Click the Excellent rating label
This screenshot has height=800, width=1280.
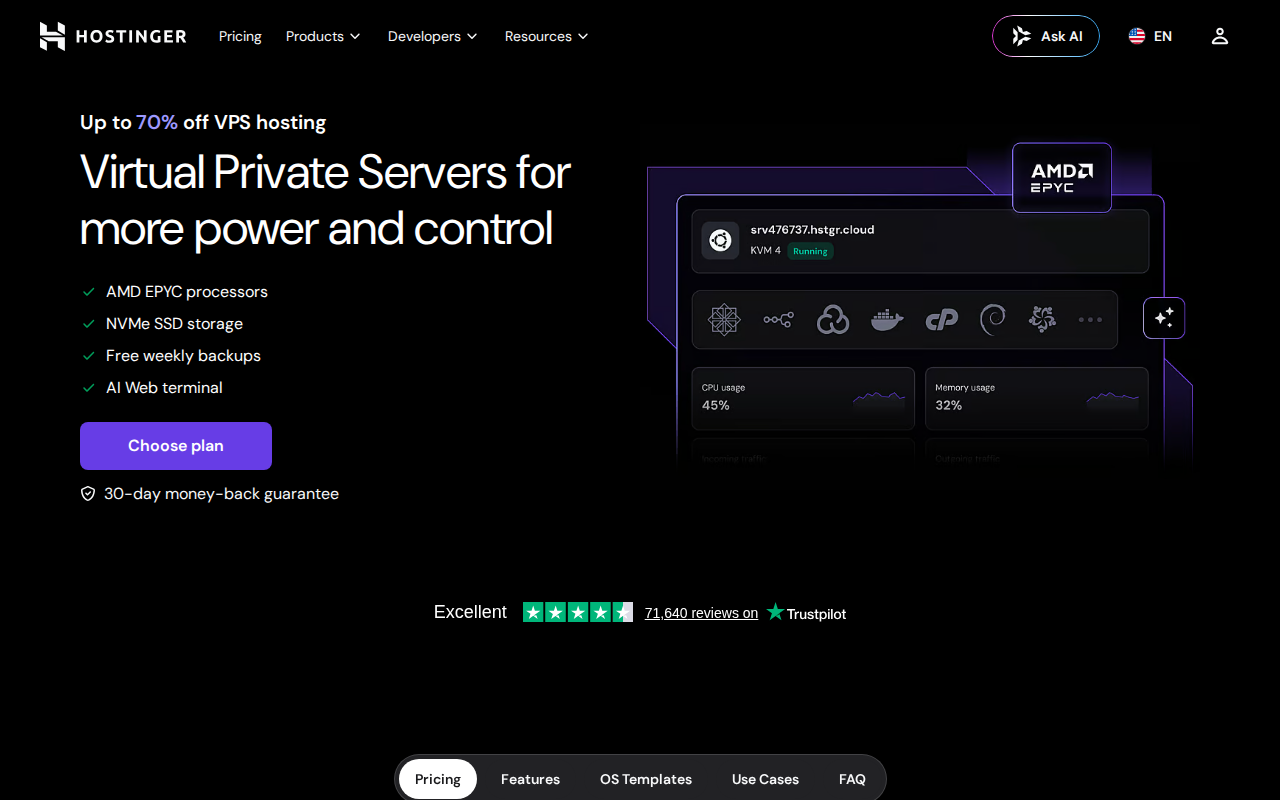470,612
